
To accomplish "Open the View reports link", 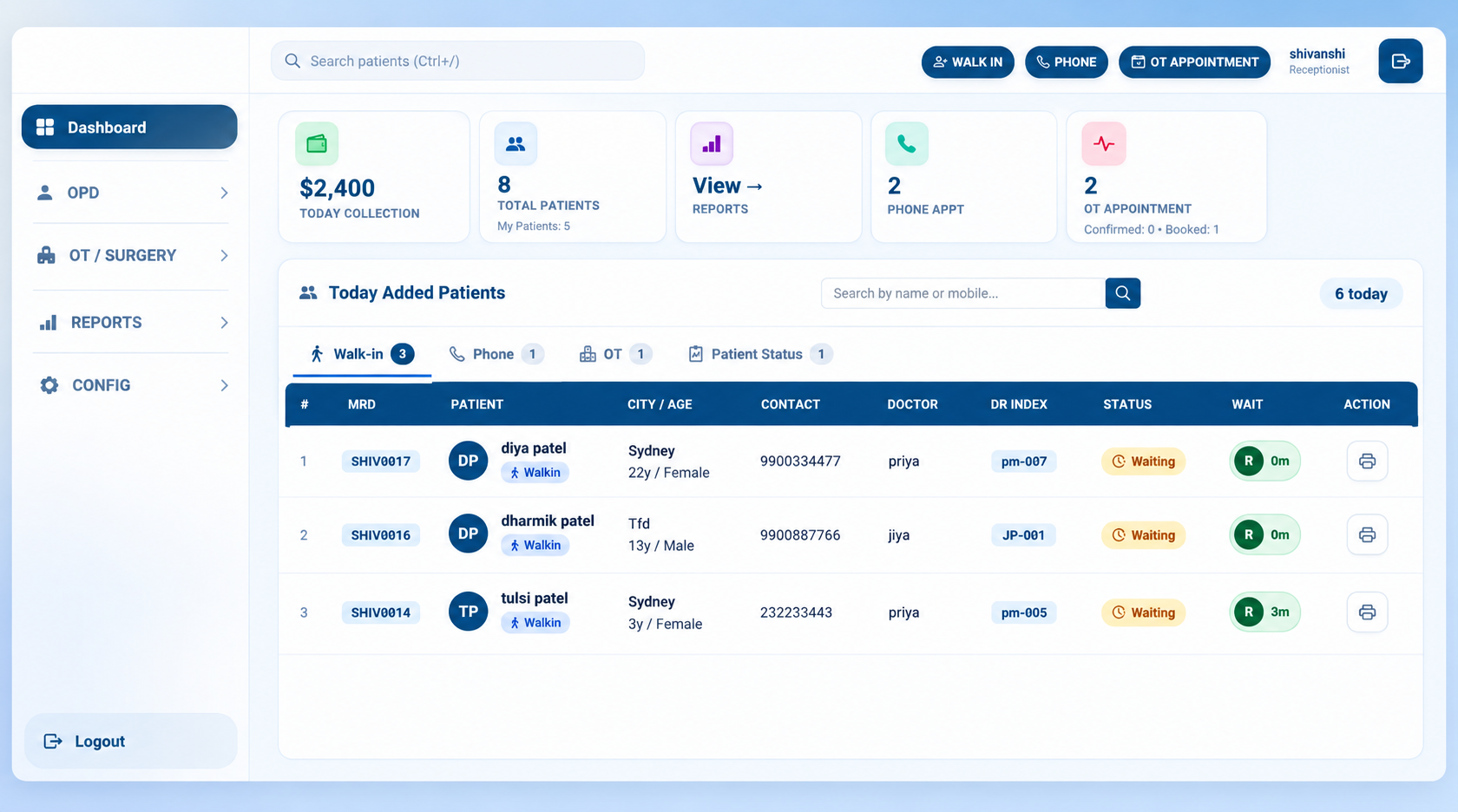I will (728, 186).
